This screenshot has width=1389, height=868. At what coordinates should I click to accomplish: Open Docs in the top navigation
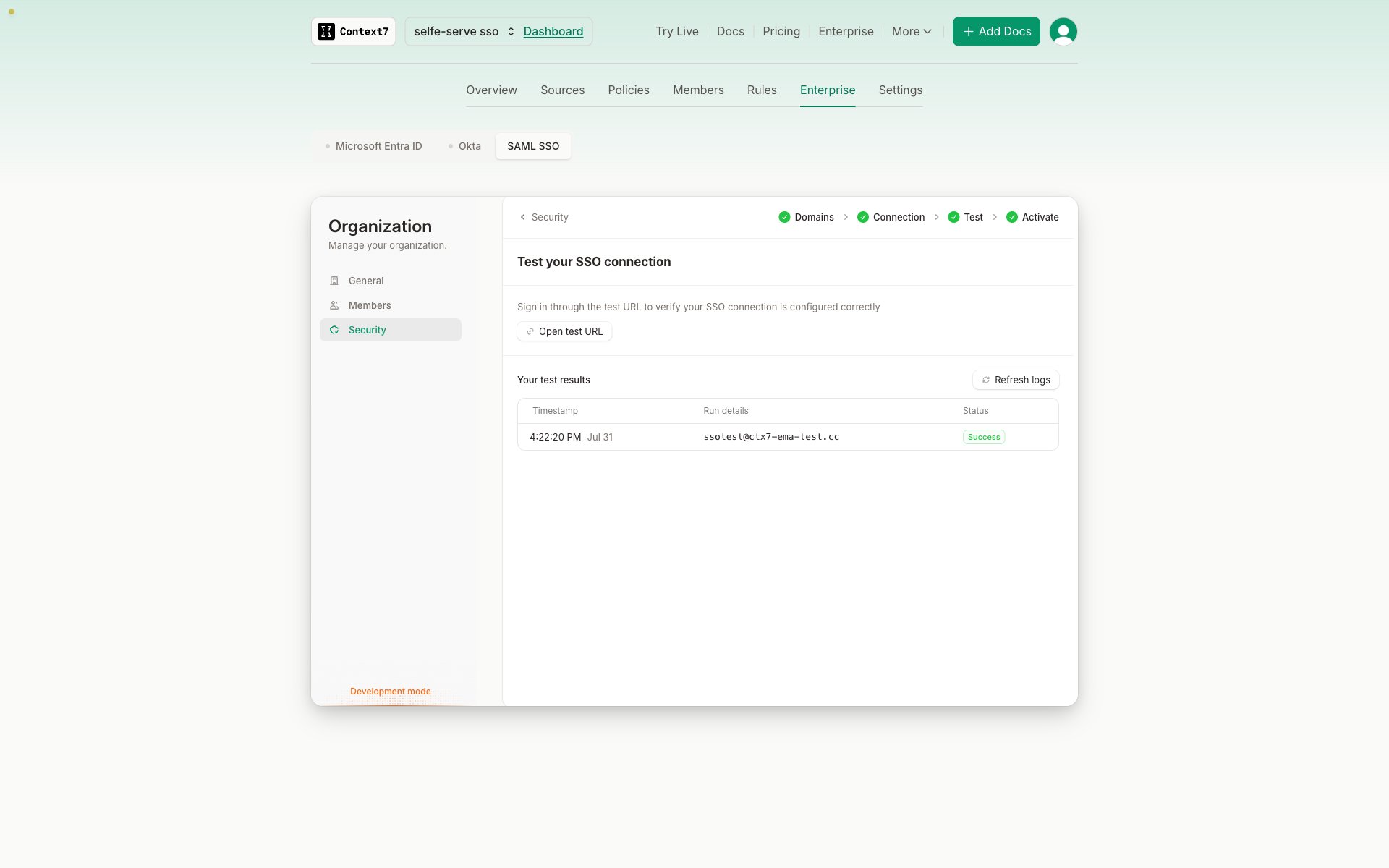(x=730, y=31)
